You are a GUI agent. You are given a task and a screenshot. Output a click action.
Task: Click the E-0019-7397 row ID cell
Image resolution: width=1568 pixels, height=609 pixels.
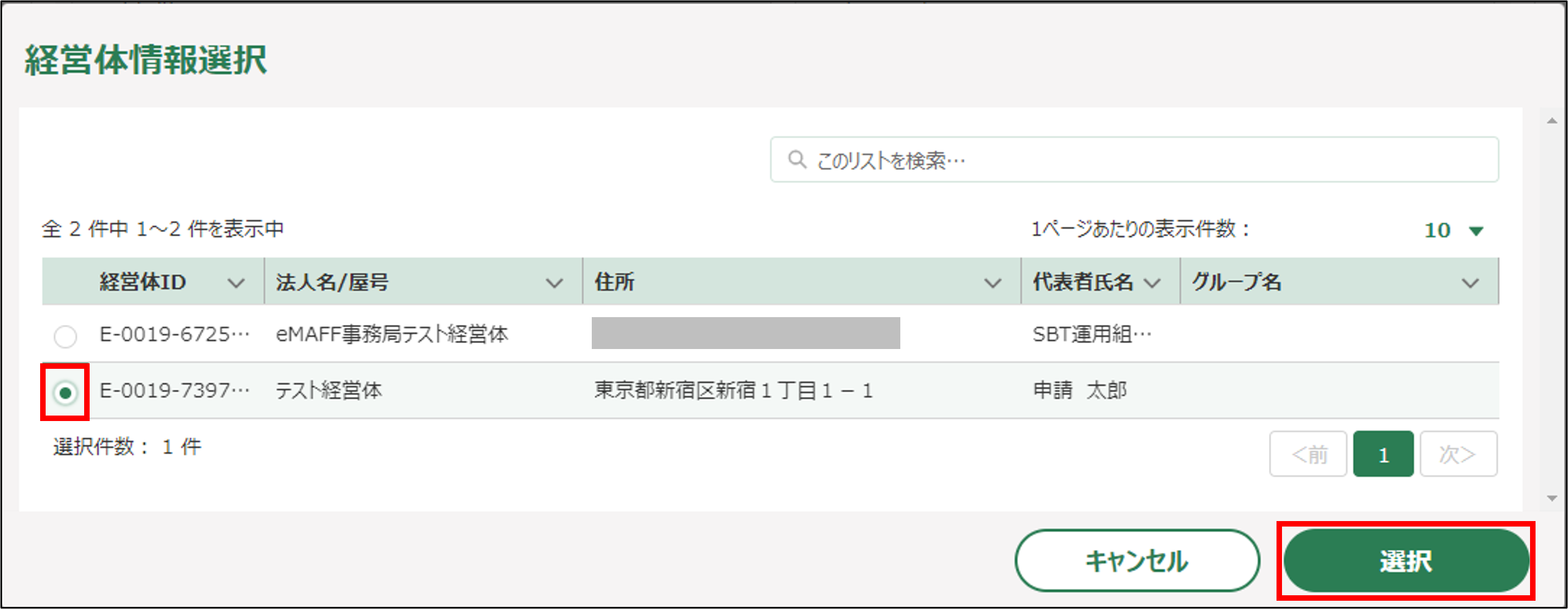(174, 391)
